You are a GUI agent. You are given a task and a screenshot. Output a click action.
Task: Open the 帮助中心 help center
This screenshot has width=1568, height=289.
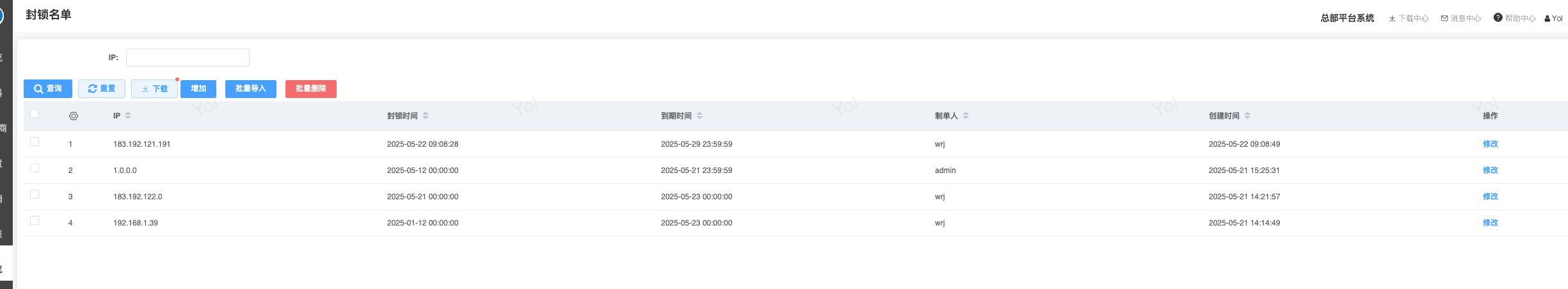click(1515, 19)
